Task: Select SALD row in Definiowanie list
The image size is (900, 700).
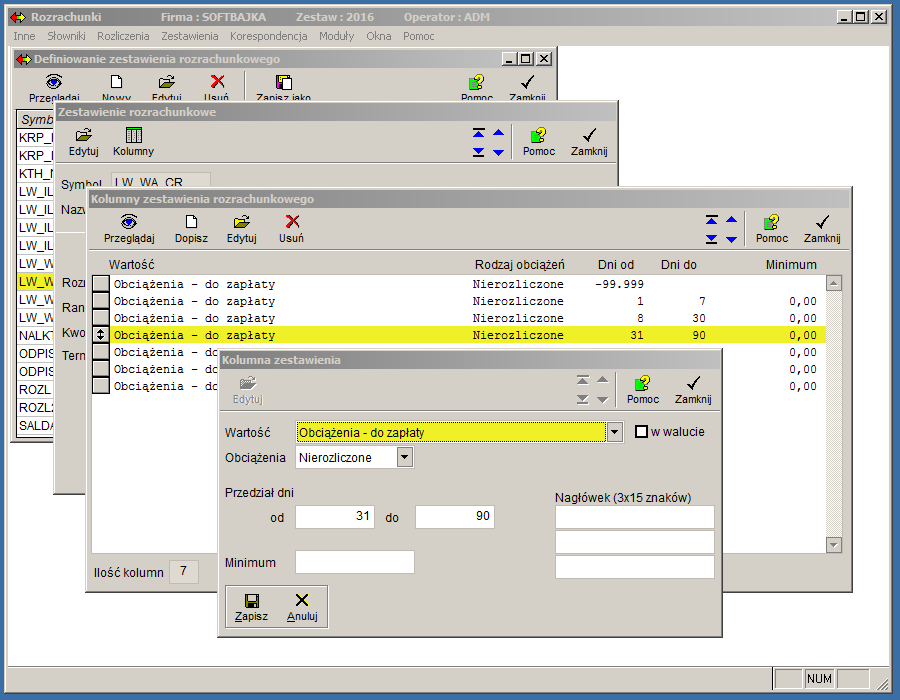Action: click(x=36, y=425)
